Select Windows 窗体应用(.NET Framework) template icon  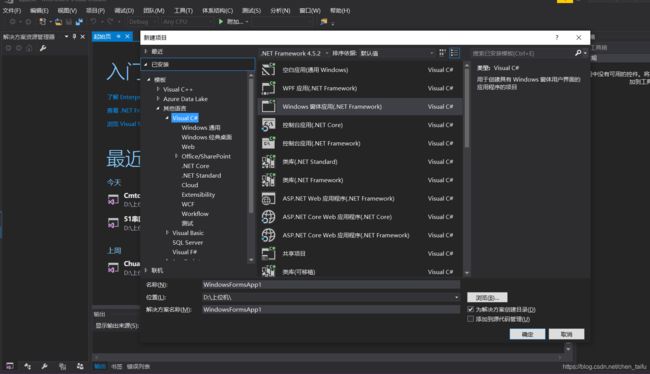tap(268, 107)
